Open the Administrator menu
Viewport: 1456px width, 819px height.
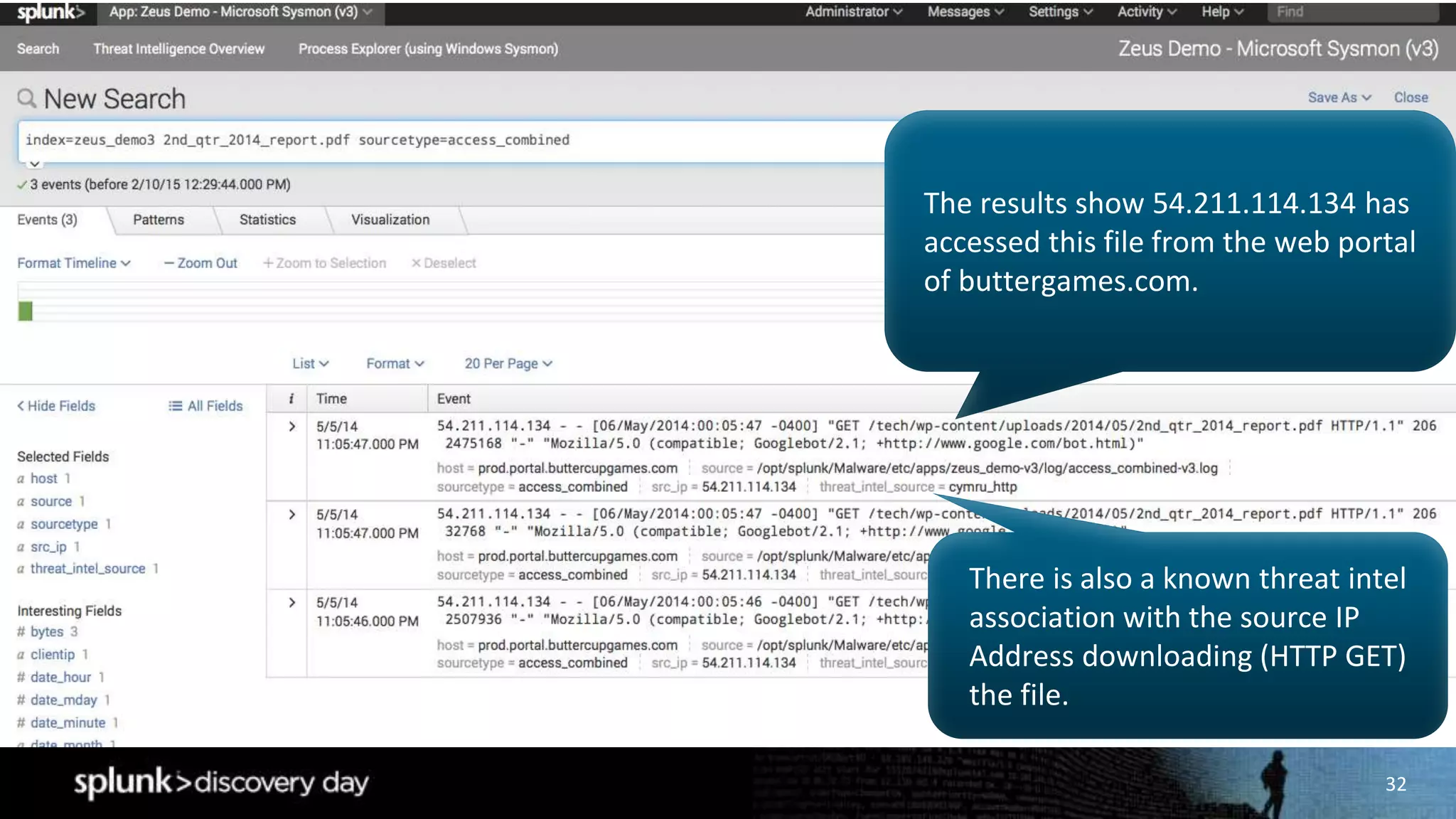(x=853, y=12)
